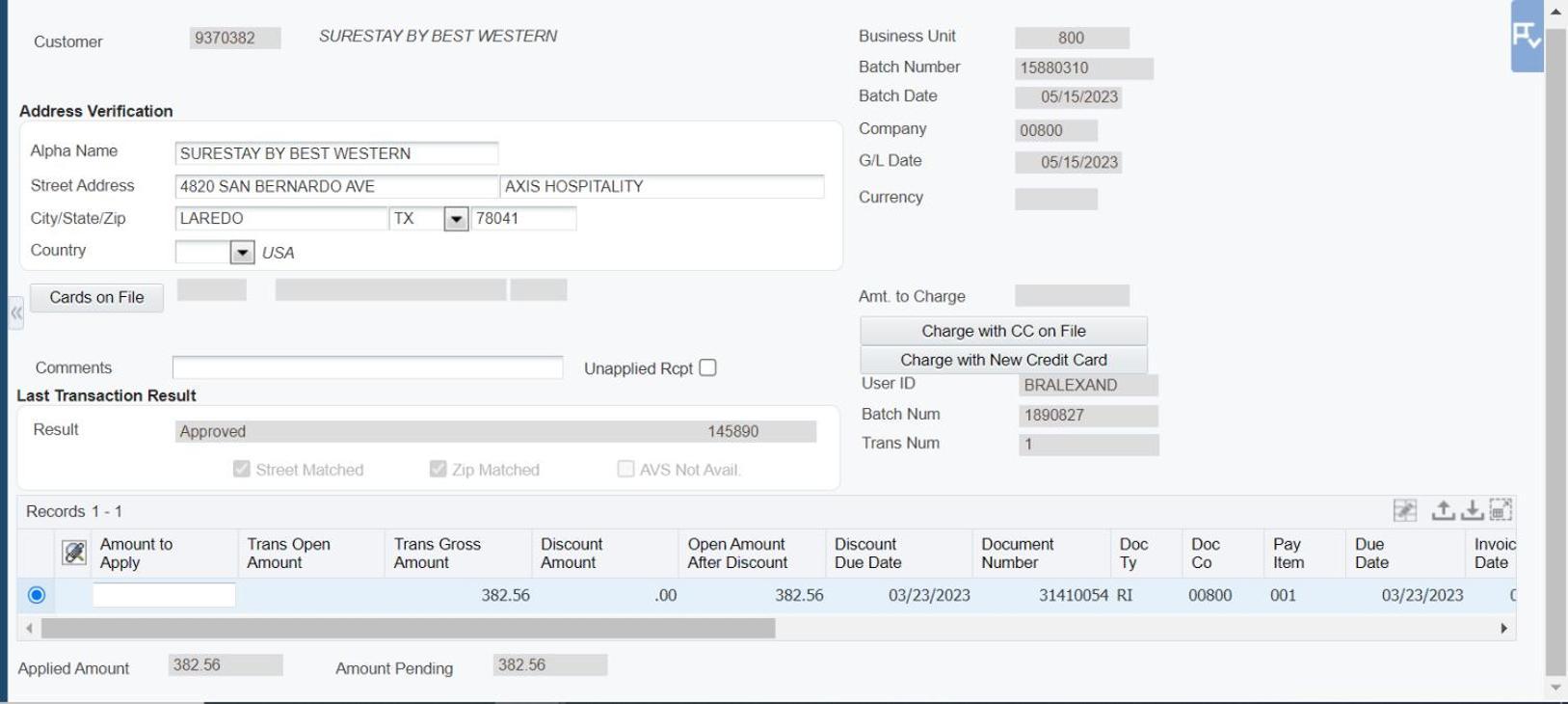This screenshot has height=704, width=1568.
Task: Click the Pay Item cell 001
Action: pyautogui.click(x=1284, y=595)
